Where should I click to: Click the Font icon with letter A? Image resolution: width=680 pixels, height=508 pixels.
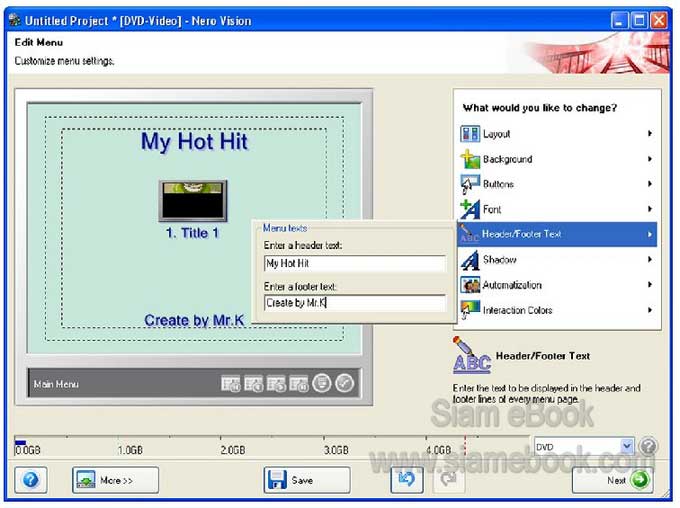point(470,209)
